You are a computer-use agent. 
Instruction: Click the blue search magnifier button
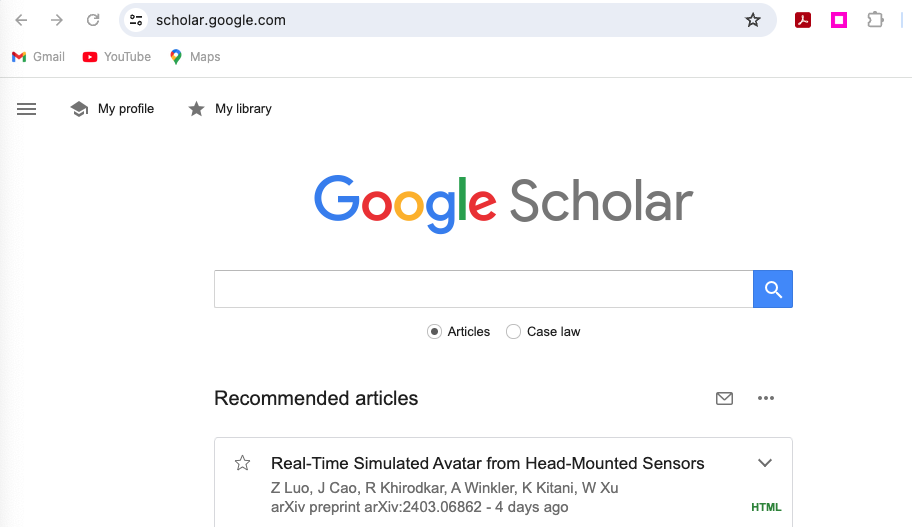pos(772,289)
